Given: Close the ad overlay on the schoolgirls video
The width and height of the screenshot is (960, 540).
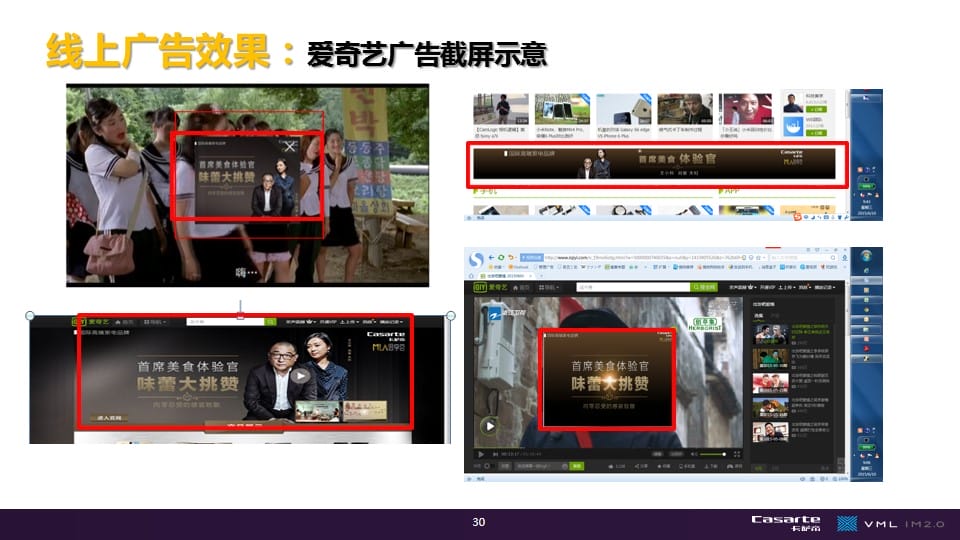Looking at the screenshot, I should [x=290, y=146].
